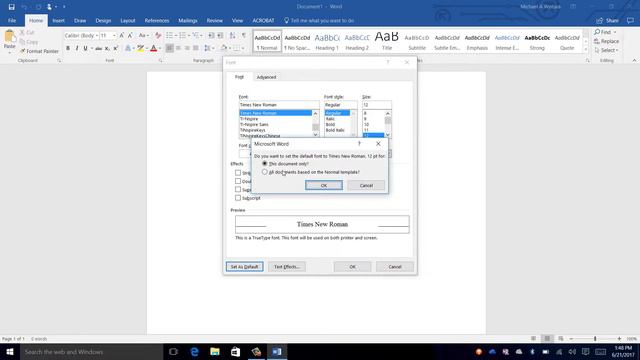The width and height of the screenshot is (640, 360).
Task: Open the ribbon font name dropdown
Action: tap(97, 36)
